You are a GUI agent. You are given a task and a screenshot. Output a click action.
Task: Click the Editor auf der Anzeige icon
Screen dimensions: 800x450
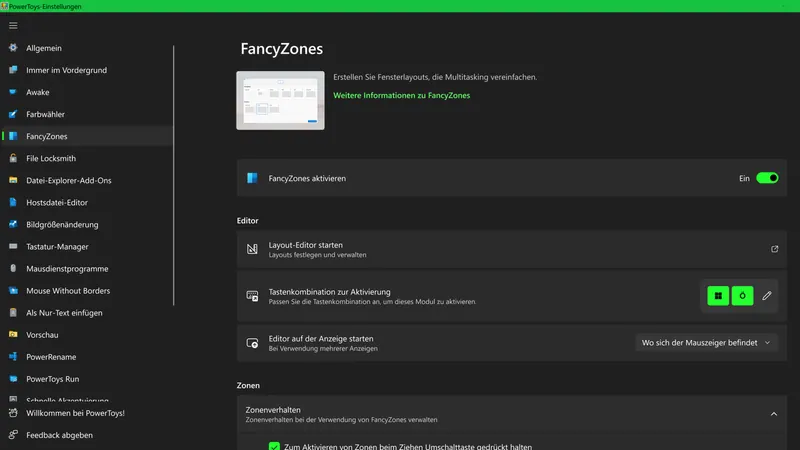point(252,343)
